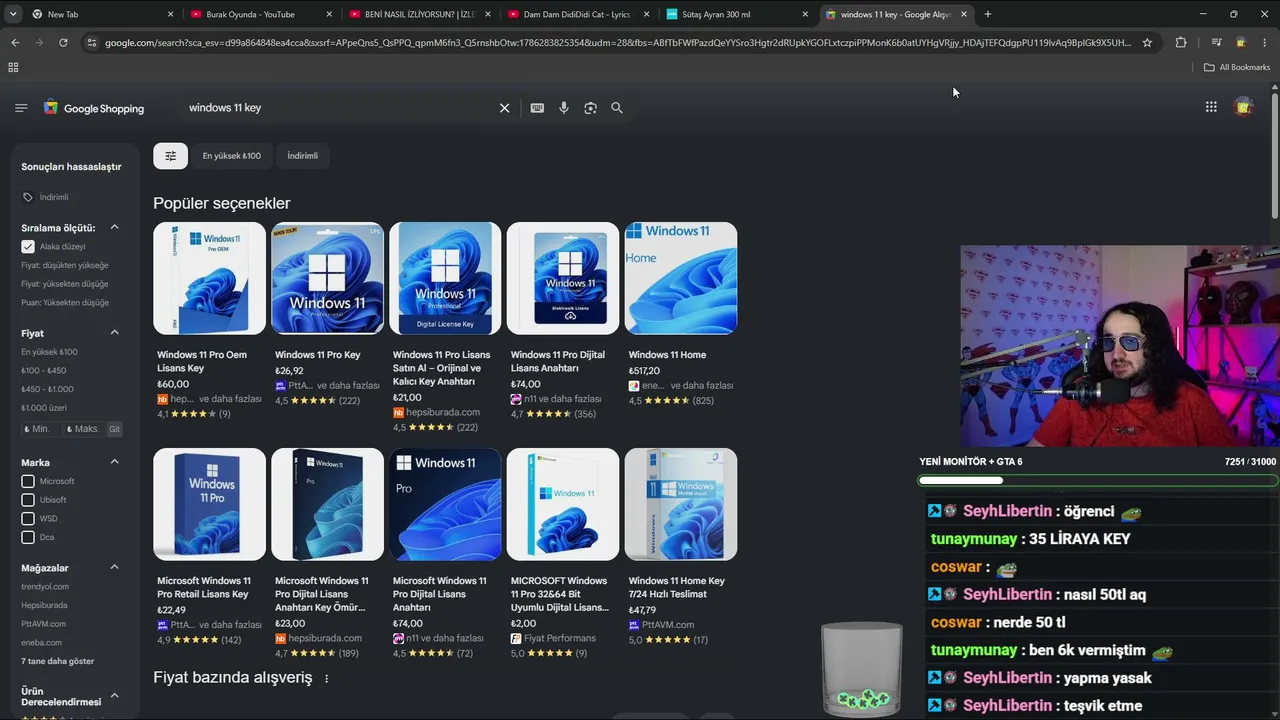
Task: Click the Chrome address bar URL
Action: 618,42
